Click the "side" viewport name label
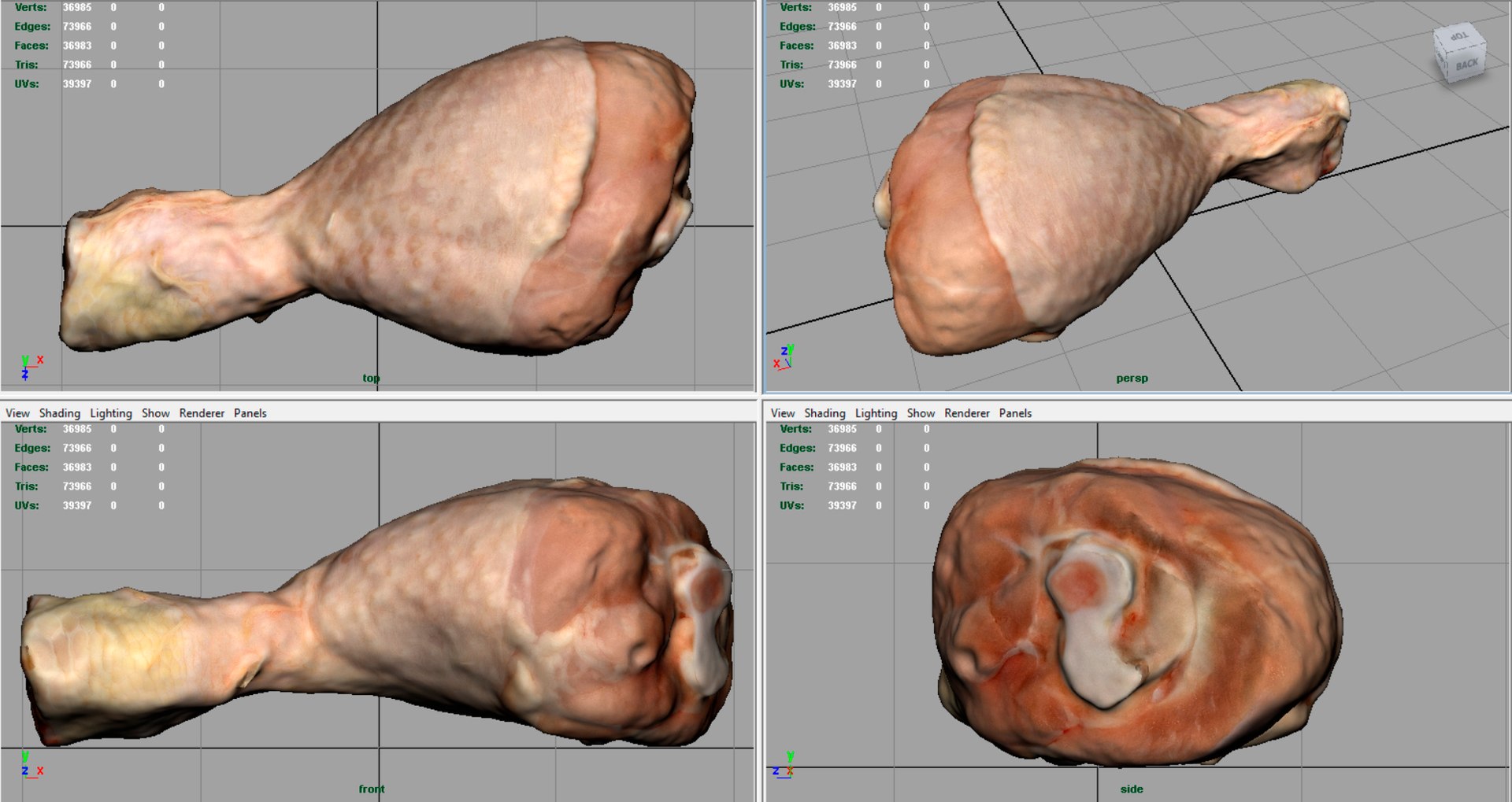This screenshot has width=1512, height=802. 1132,789
